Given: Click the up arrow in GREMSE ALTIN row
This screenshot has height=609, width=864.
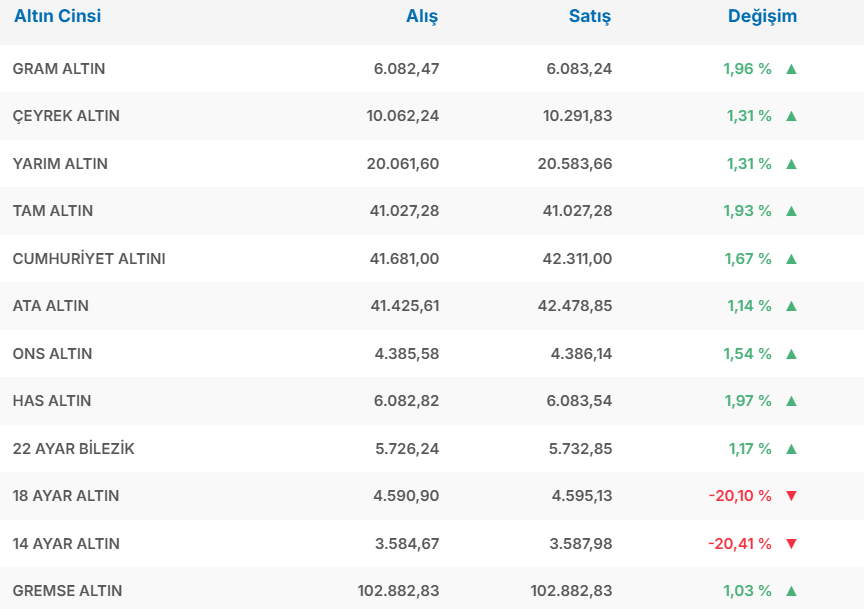Looking at the screenshot, I should click(791, 591).
